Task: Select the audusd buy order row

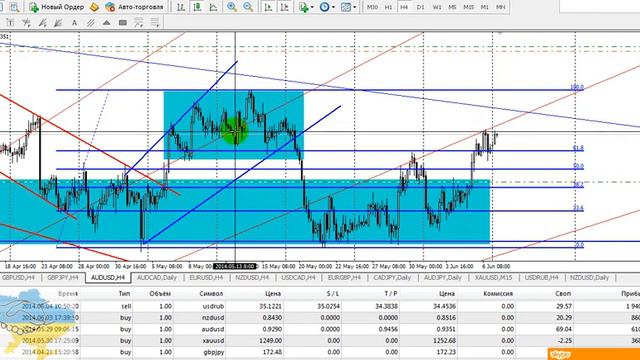Action: point(320,329)
